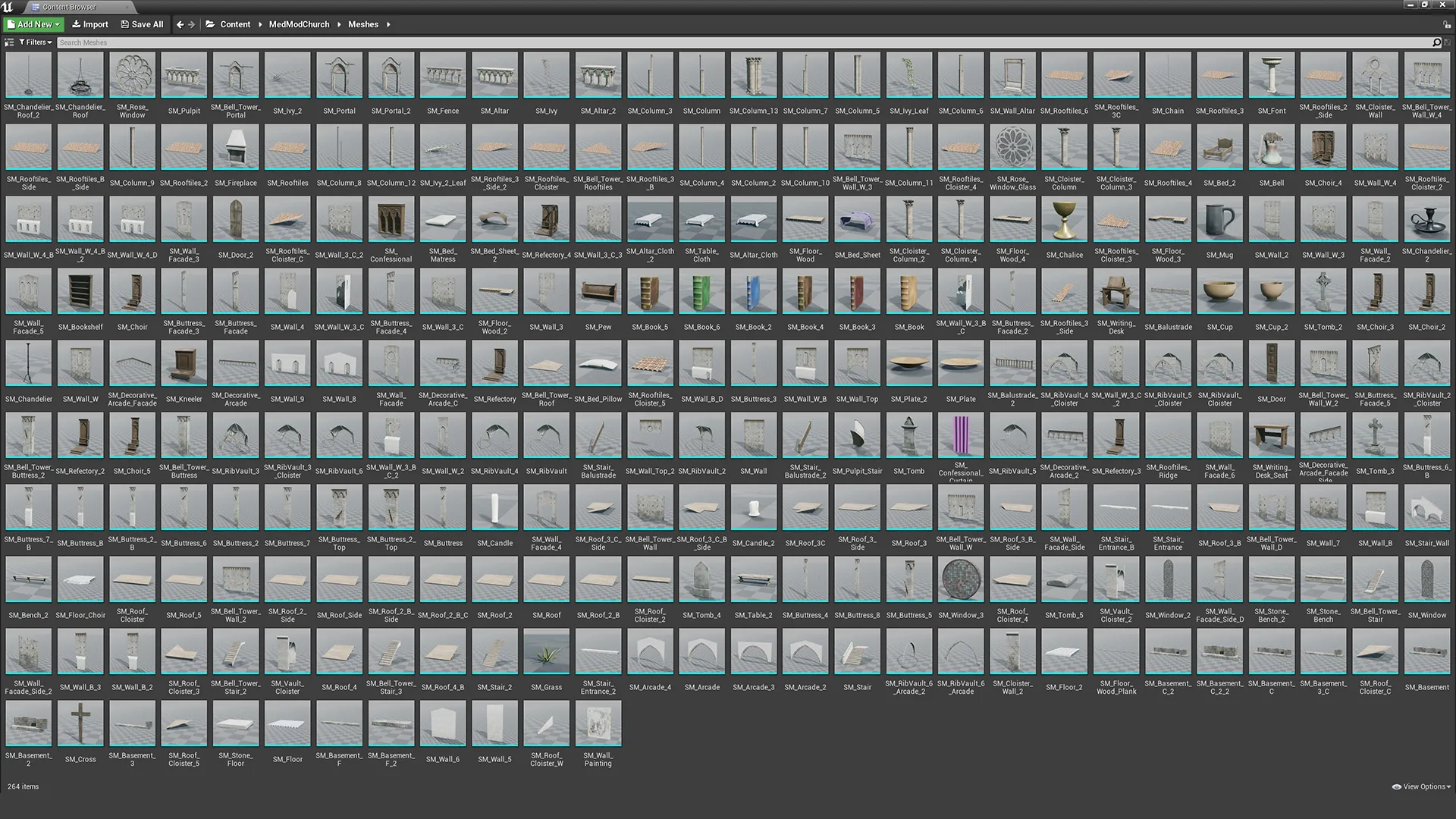Click the Content breadcrumb link

(236, 24)
